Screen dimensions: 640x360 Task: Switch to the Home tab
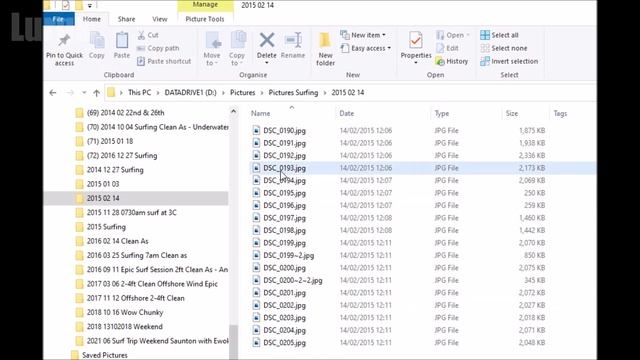92,19
